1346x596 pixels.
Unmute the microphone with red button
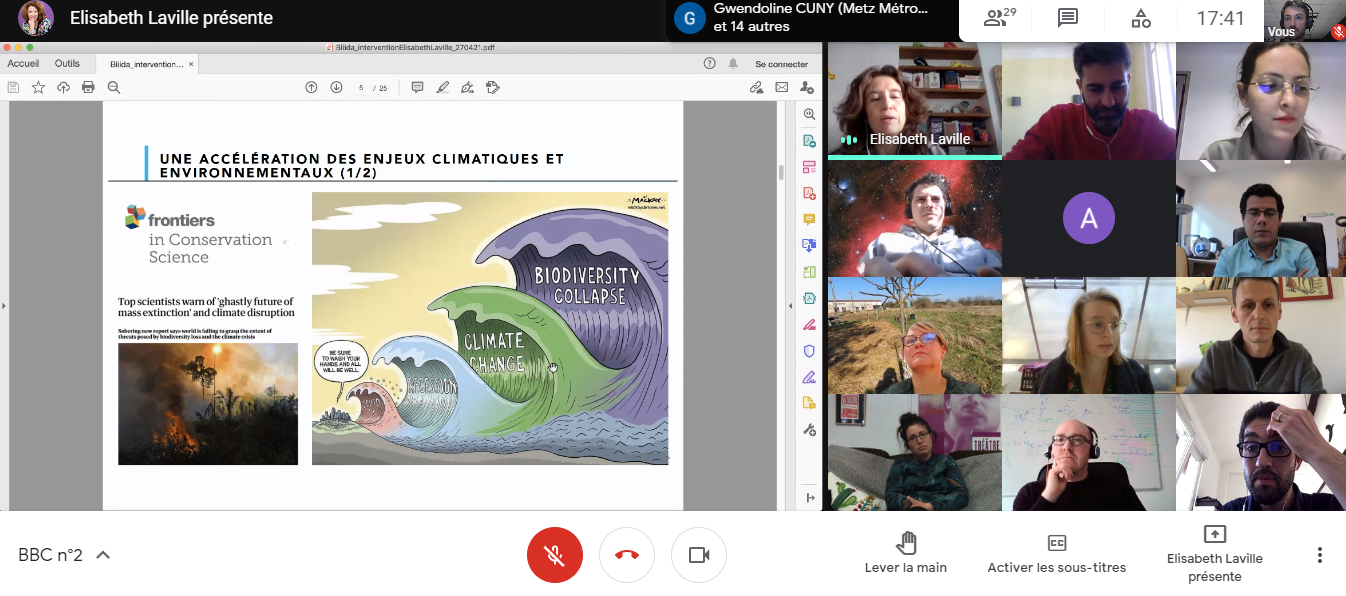(554, 555)
